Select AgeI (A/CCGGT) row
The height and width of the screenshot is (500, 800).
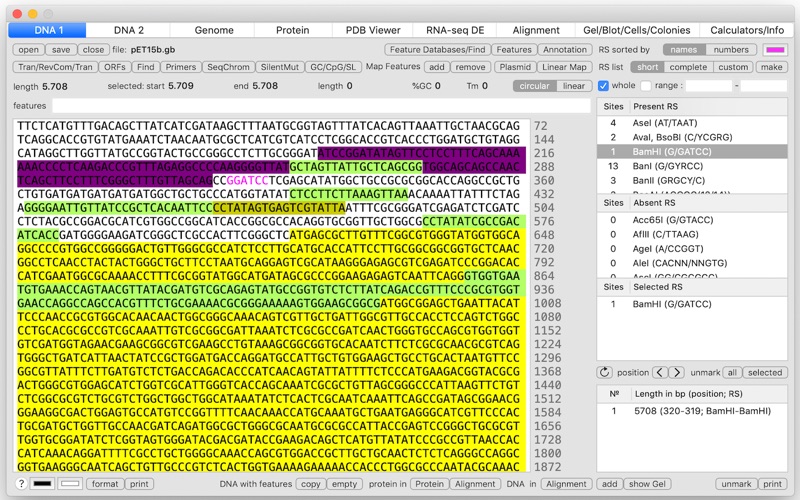(x=692, y=248)
